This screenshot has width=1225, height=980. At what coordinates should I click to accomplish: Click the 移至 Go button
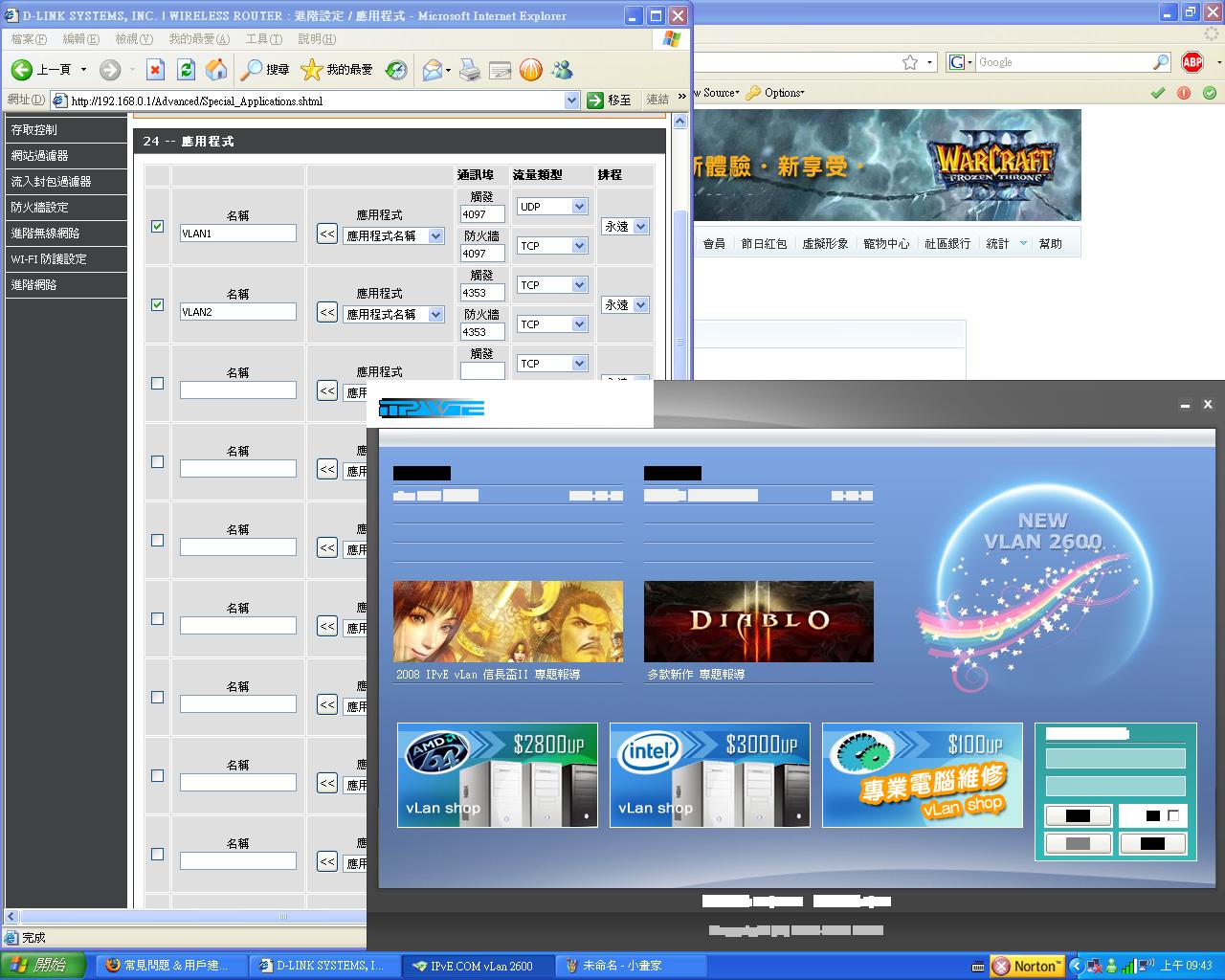pos(610,100)
